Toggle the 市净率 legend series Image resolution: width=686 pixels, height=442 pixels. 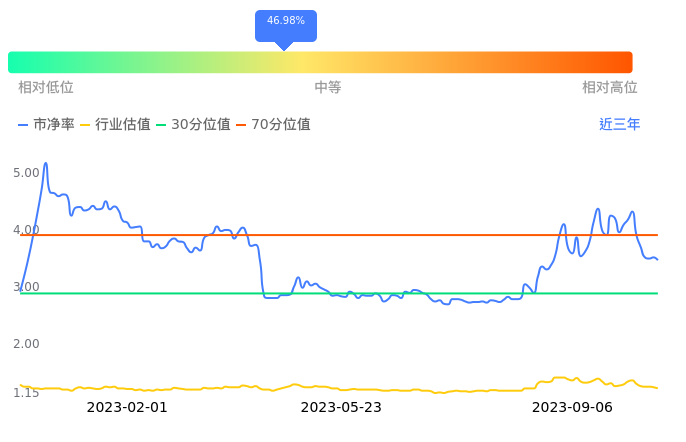point(47,125)
